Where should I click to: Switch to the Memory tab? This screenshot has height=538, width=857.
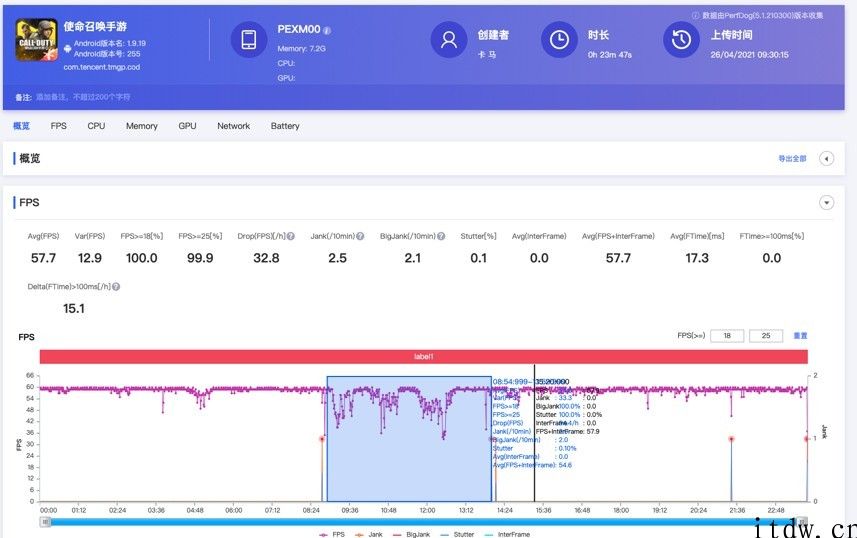(142, 126)
